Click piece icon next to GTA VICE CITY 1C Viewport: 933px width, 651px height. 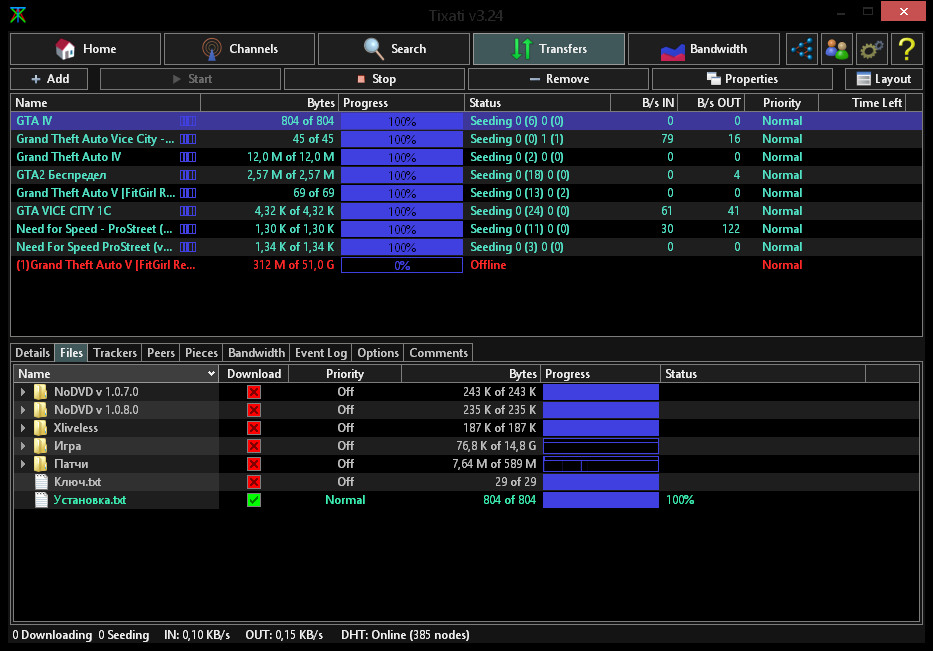coord(188,211)
